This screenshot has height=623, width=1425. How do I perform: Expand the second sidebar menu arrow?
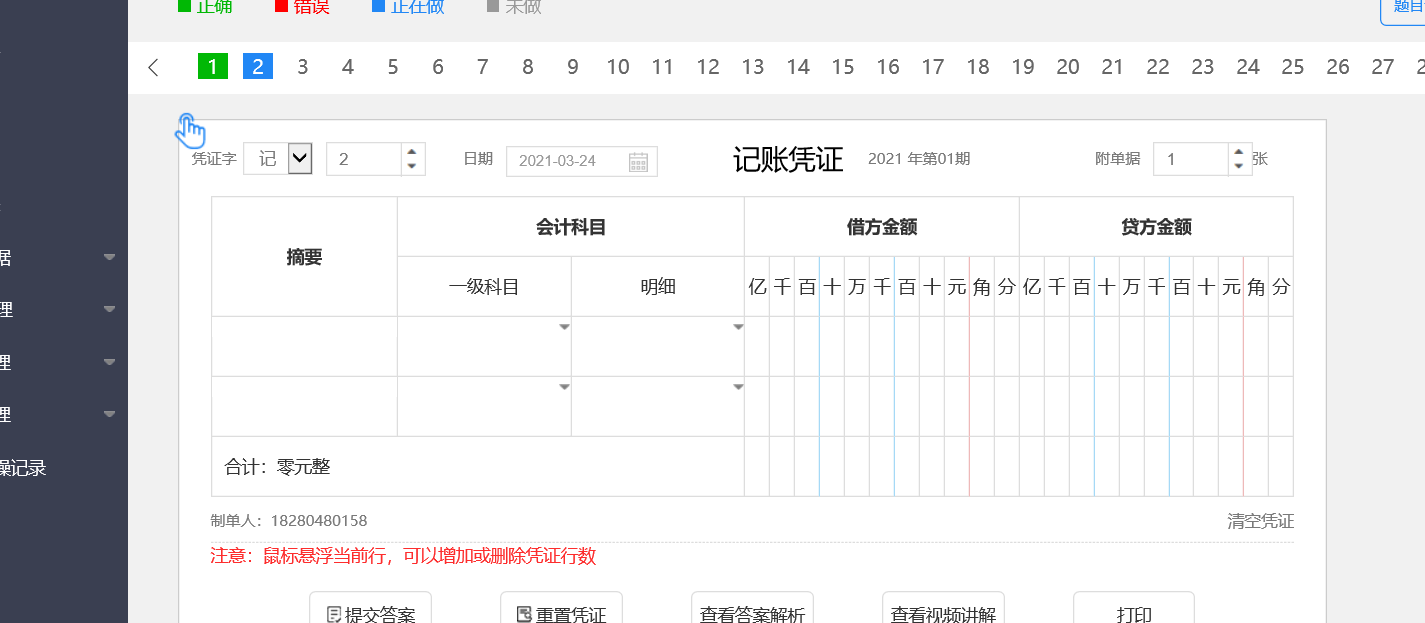point(110,310)
